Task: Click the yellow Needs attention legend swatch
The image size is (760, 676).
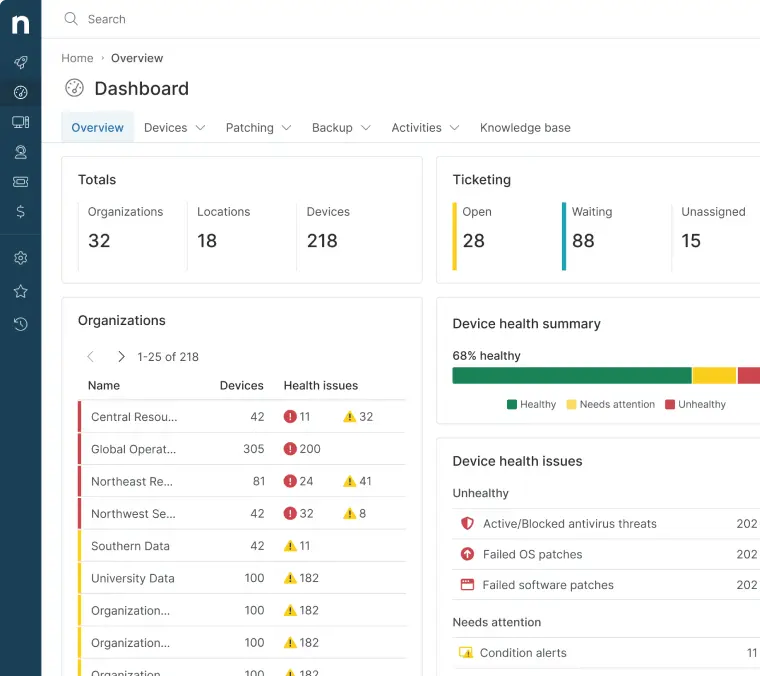Action: (571, 404)
